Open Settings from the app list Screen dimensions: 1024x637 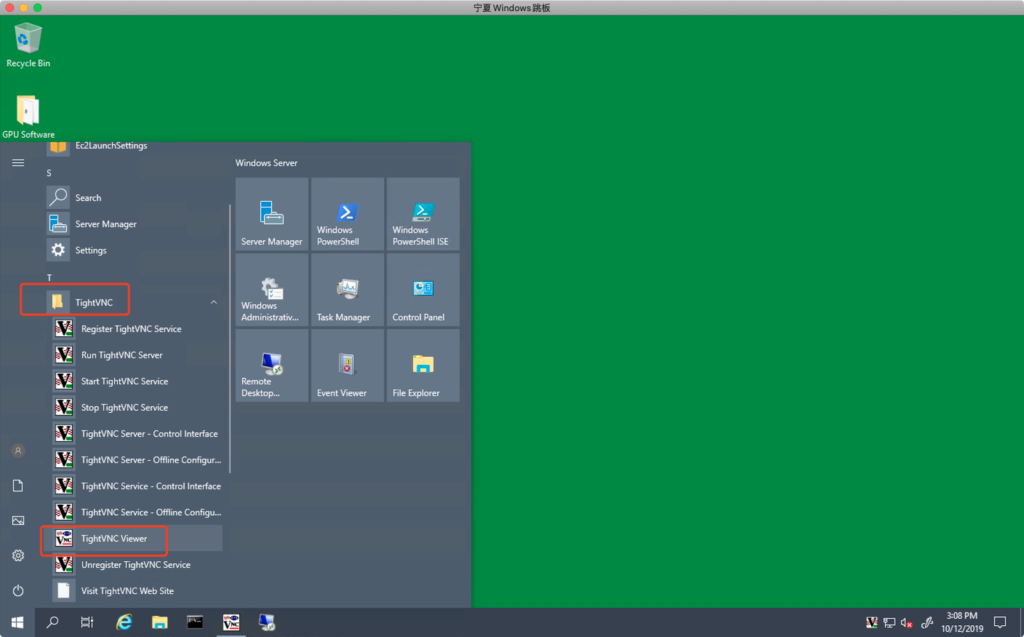pyautogui.click(x=90, y=250)
